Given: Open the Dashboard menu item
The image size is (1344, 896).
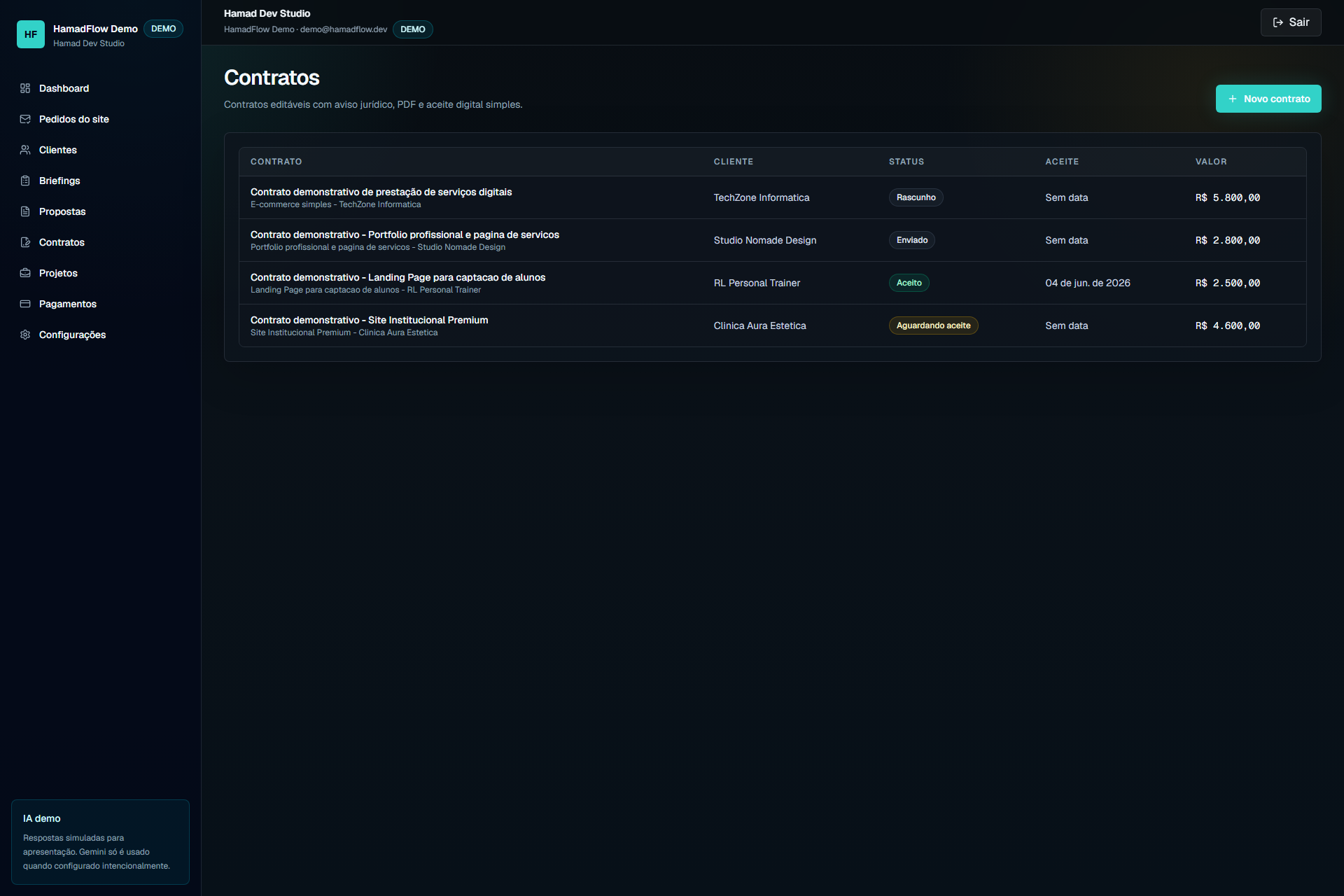Looking at the screenshot, I should [x=100, y=88].
